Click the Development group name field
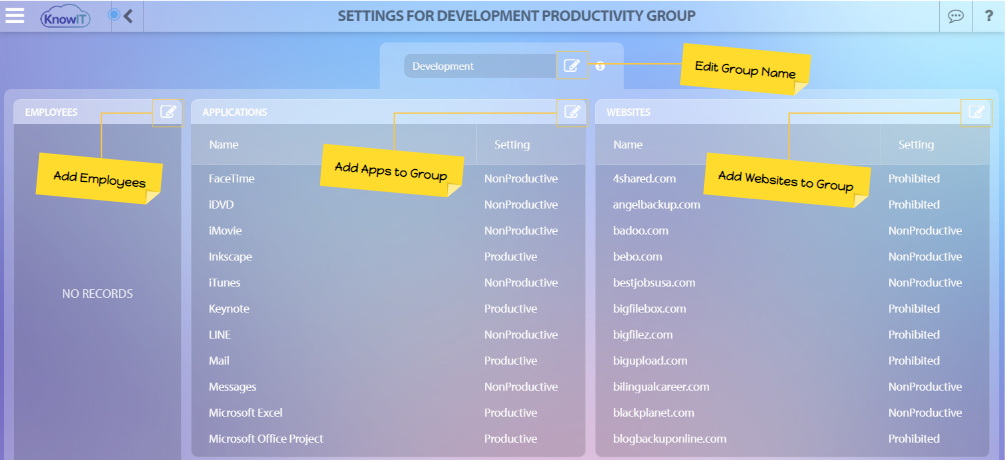The height and width of the screenshot is (460, 1007). click(x=480, y=66)
